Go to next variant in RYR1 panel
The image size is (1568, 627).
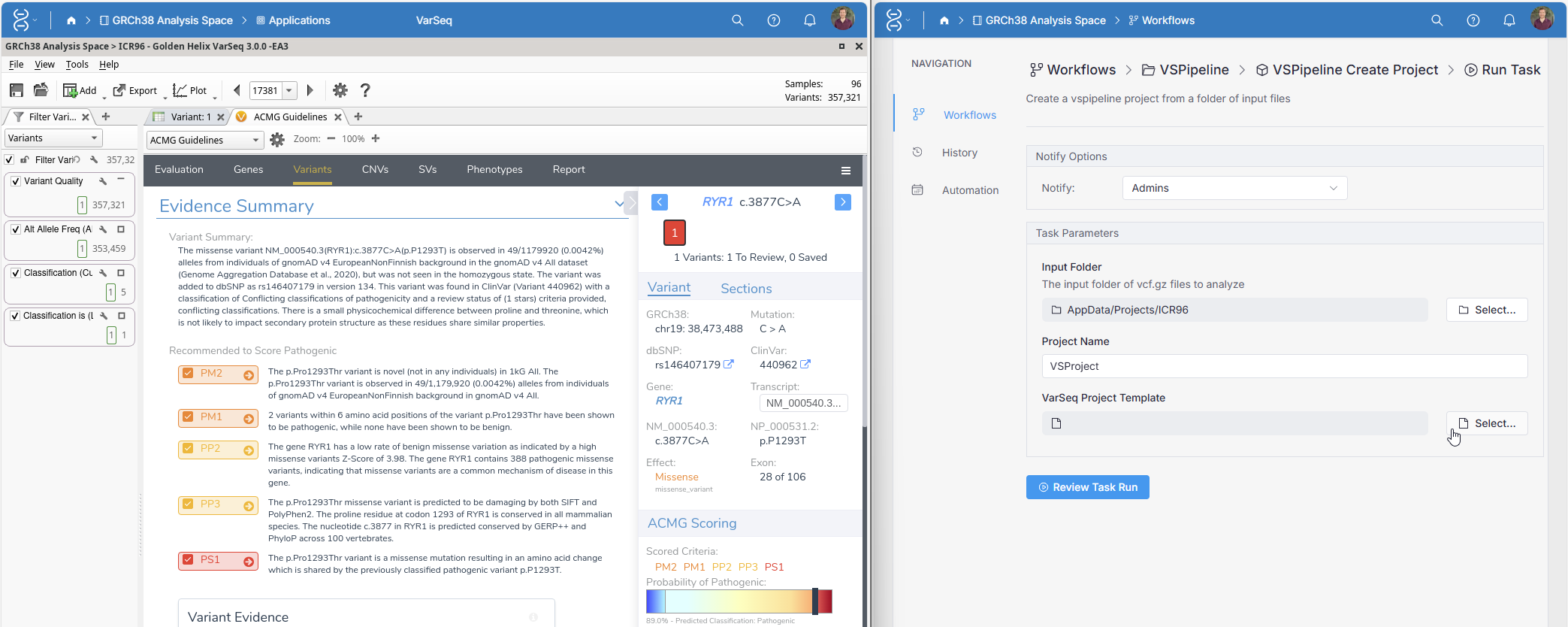point(843,201)
